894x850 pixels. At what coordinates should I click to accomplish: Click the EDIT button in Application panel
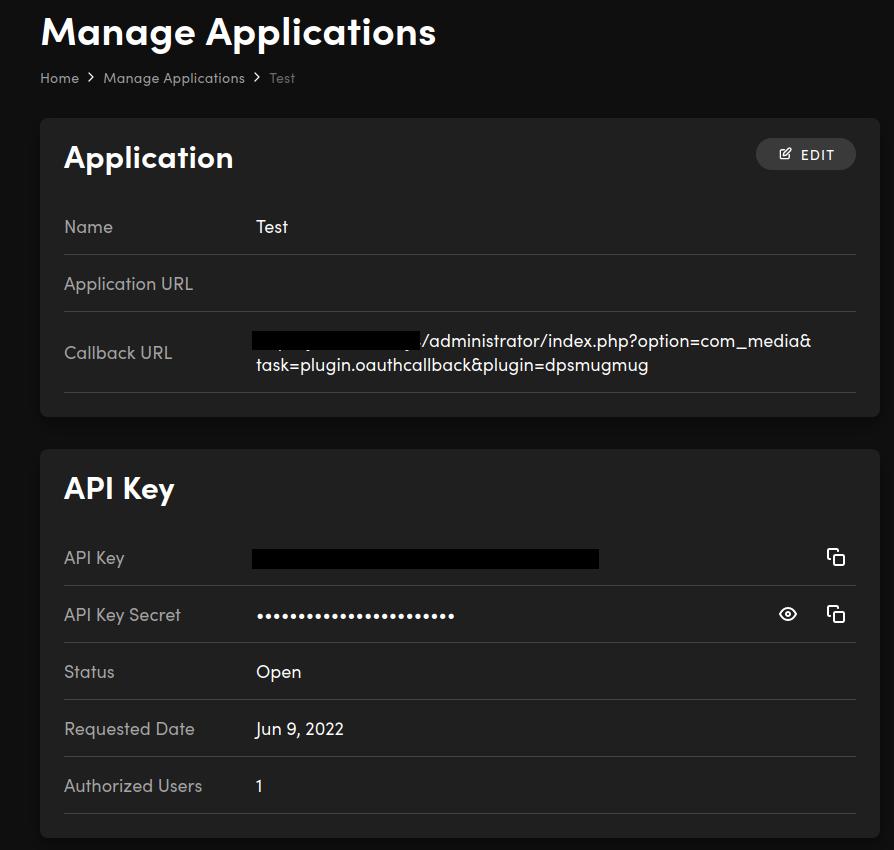coord(805,154)
